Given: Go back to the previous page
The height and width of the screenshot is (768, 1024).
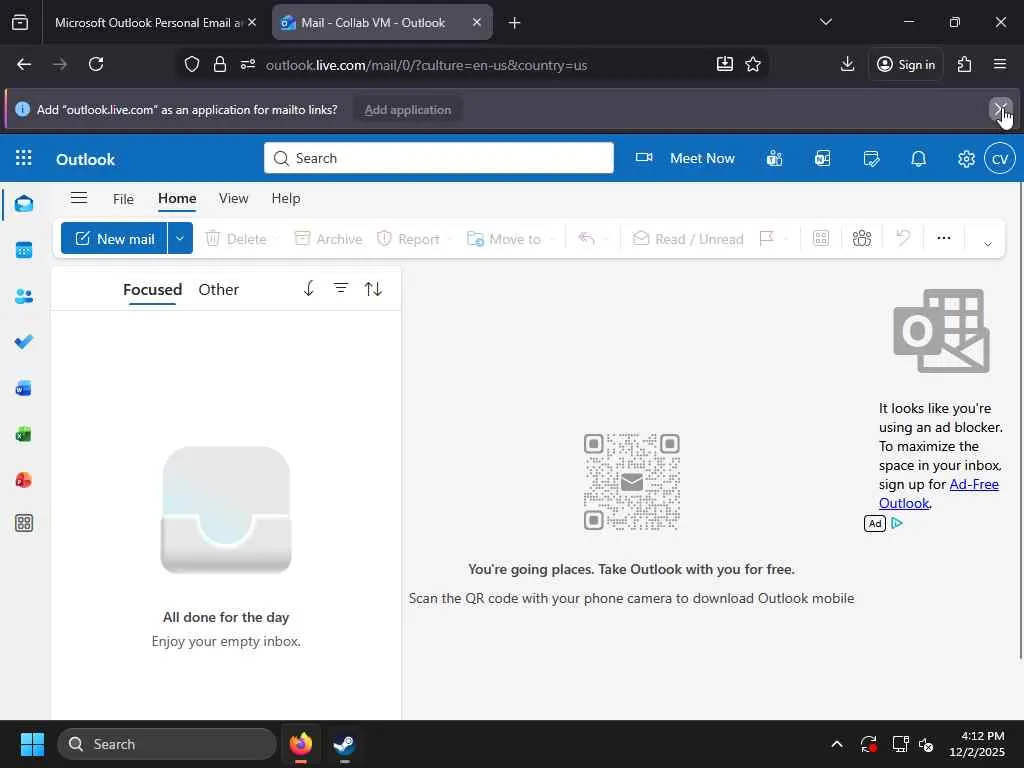Looking at the screenshot, I should 24,64.
